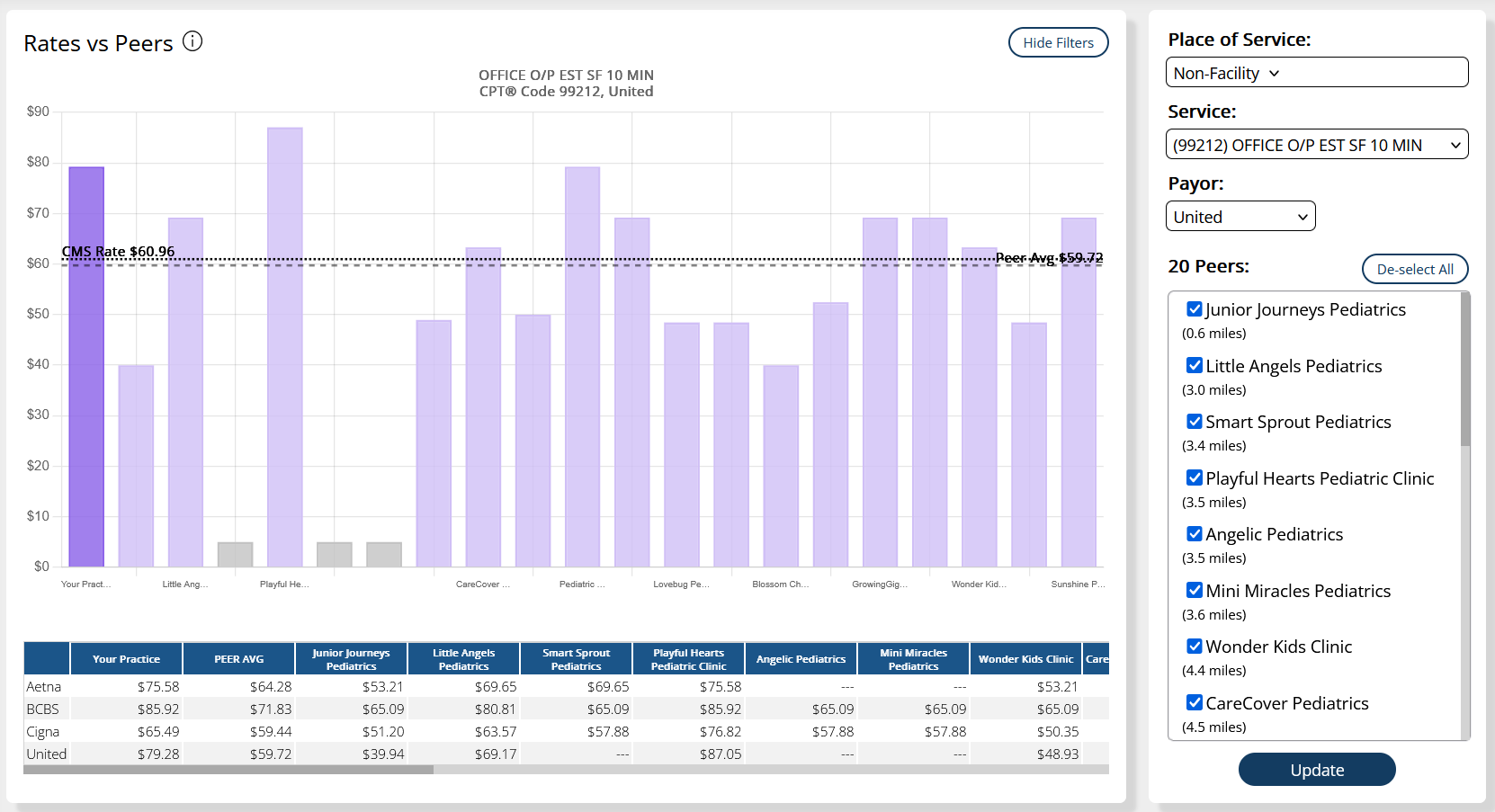Uncheck the CareCover Pediatrics checkbox
Screen dimensions: 1495x812
tap(1195, 703)
